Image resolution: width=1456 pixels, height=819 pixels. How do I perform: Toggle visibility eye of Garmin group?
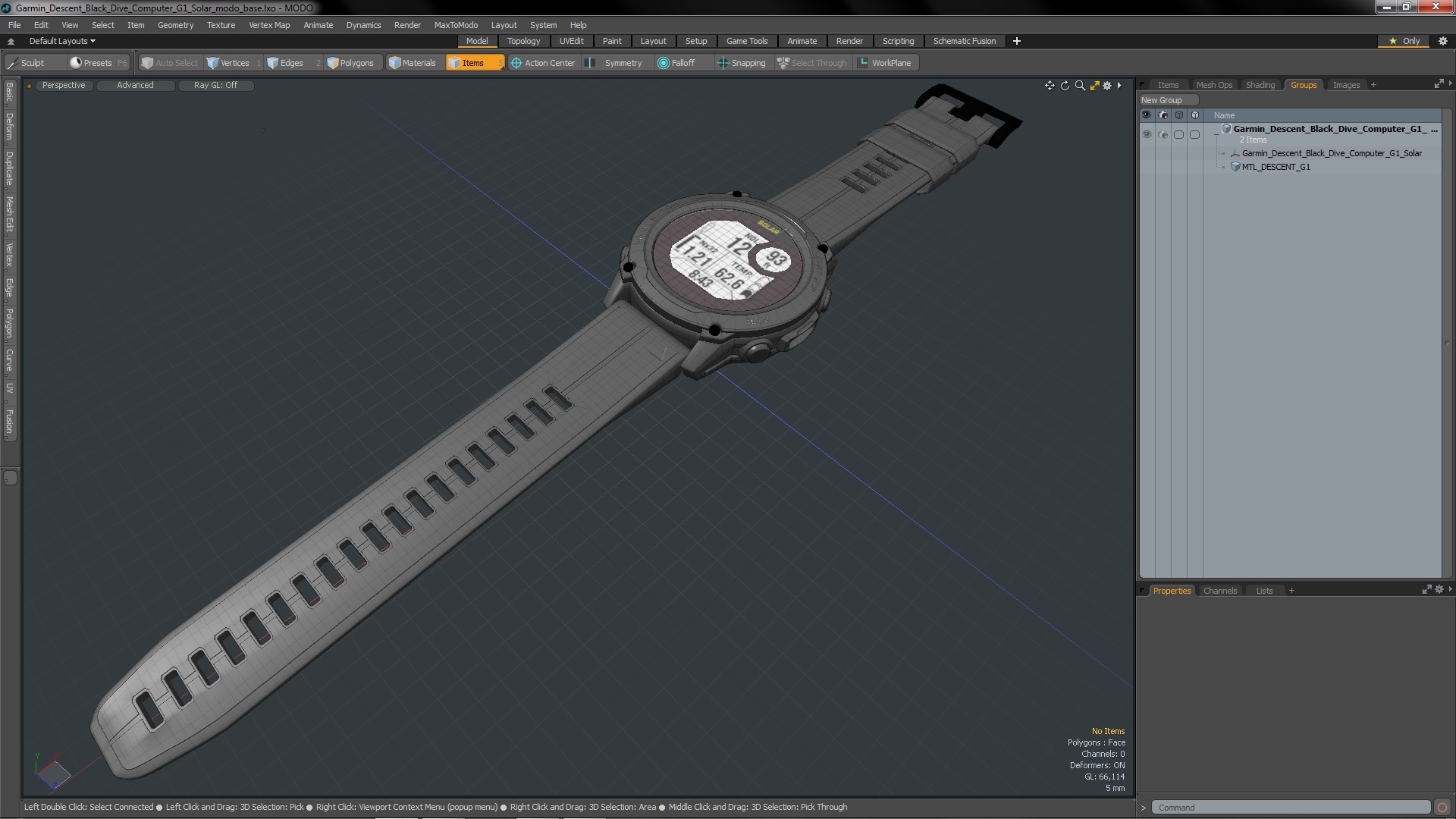pyautogui.click(x=1147, y=134)
